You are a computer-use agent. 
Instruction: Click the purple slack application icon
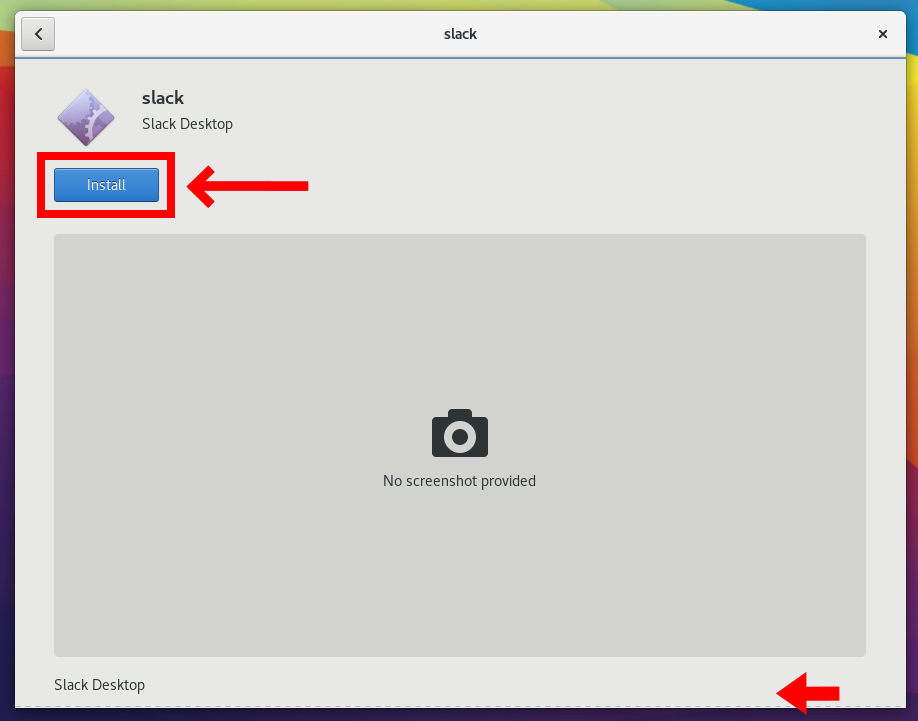pos(86,117)
